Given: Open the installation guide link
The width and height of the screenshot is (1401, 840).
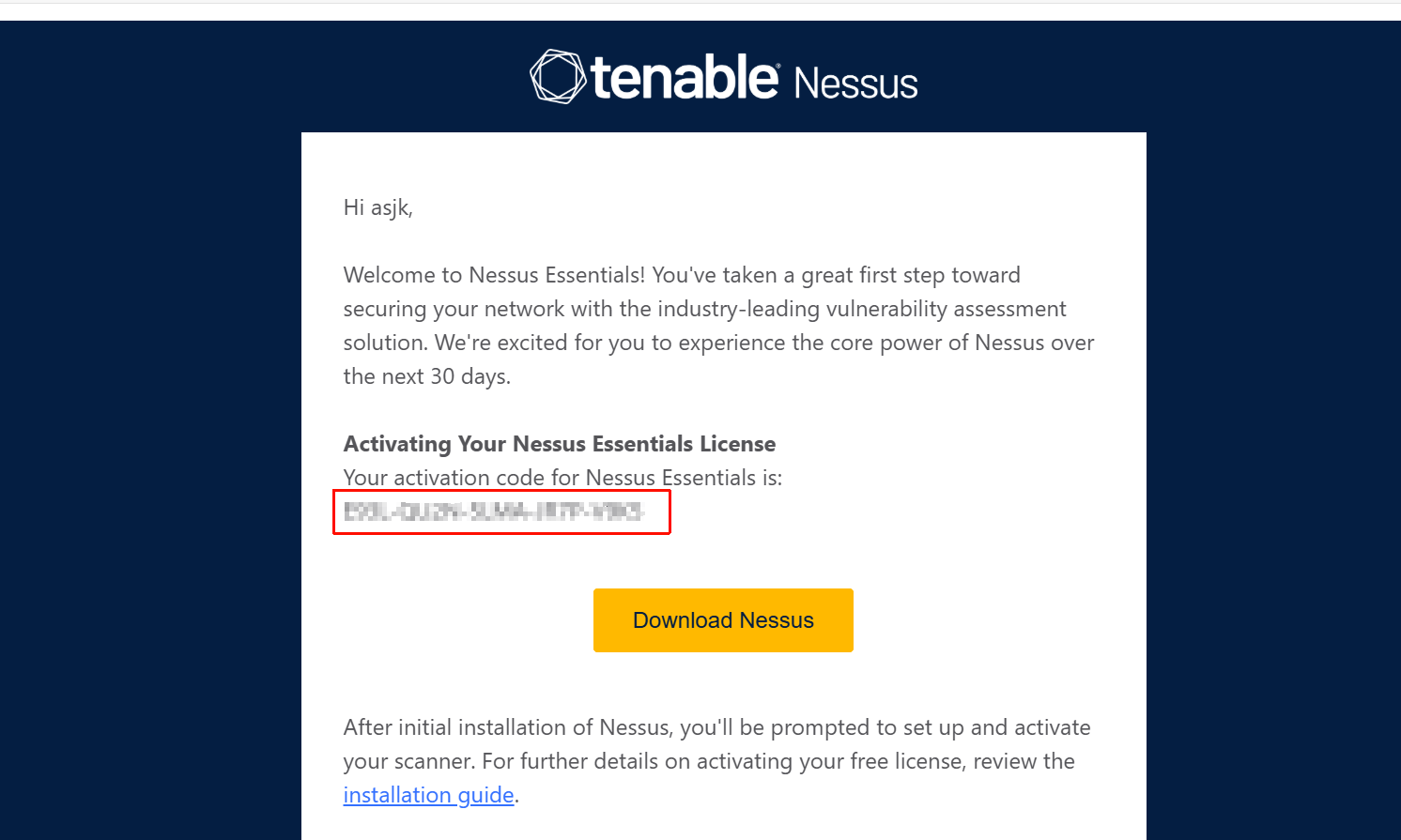Looking at the screenshot, I should coord(428,795).
